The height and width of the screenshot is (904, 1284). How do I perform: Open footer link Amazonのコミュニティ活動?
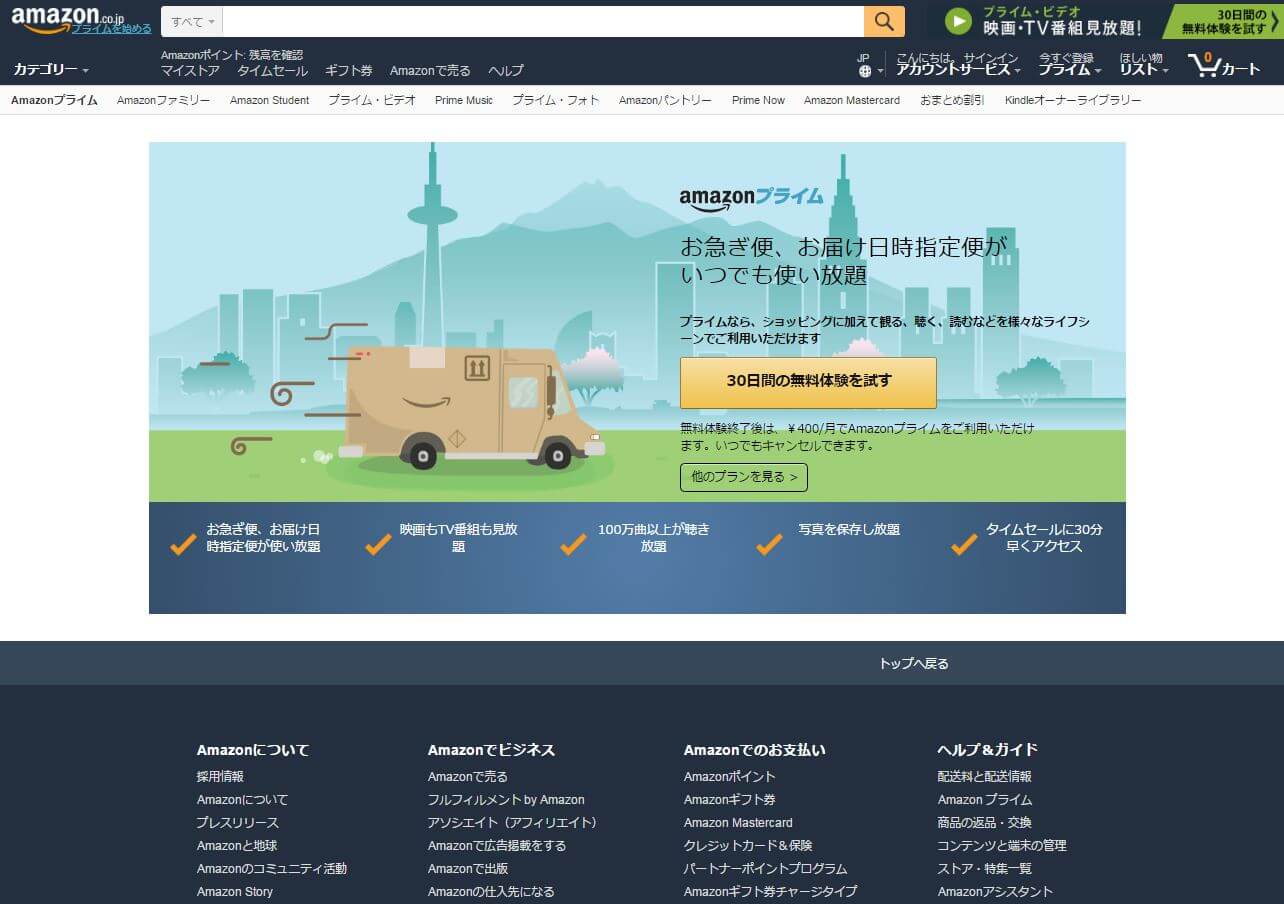pyautogui.click(x=272, y=868)
